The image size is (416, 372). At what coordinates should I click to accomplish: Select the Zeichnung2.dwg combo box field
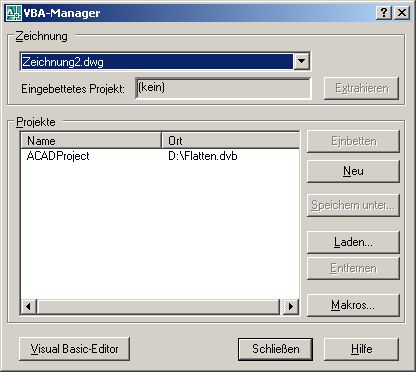point(165,61)
